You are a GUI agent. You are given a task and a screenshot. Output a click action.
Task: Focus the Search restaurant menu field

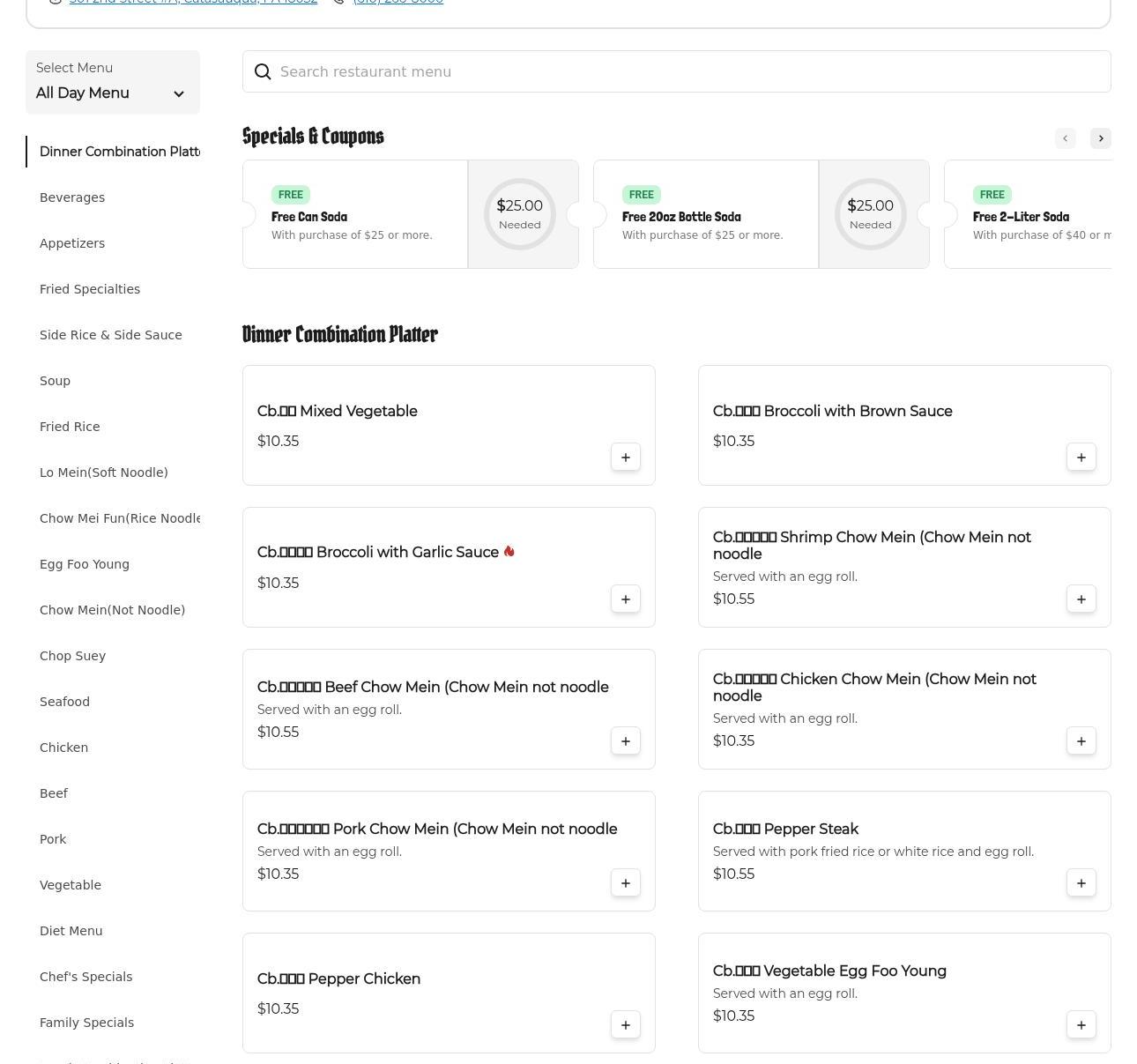point(687,72)
